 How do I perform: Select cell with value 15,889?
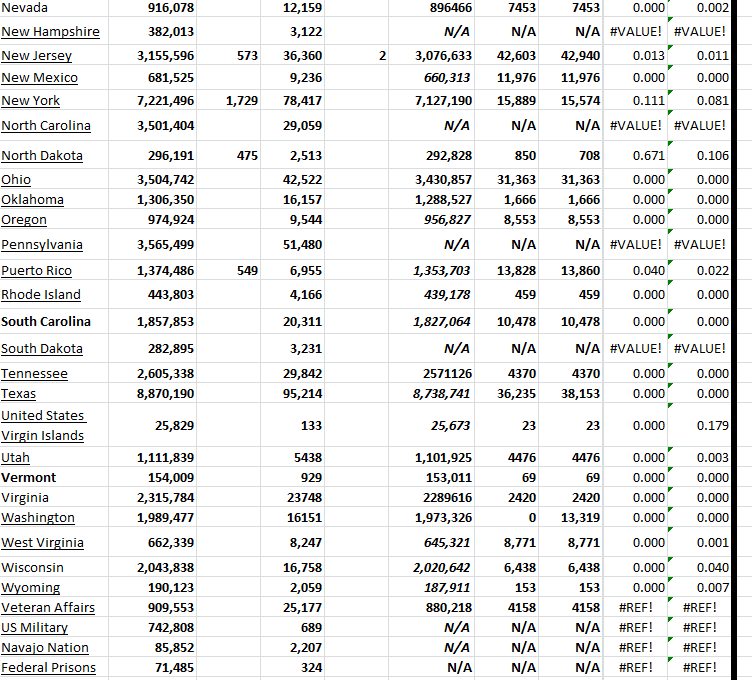507,101
